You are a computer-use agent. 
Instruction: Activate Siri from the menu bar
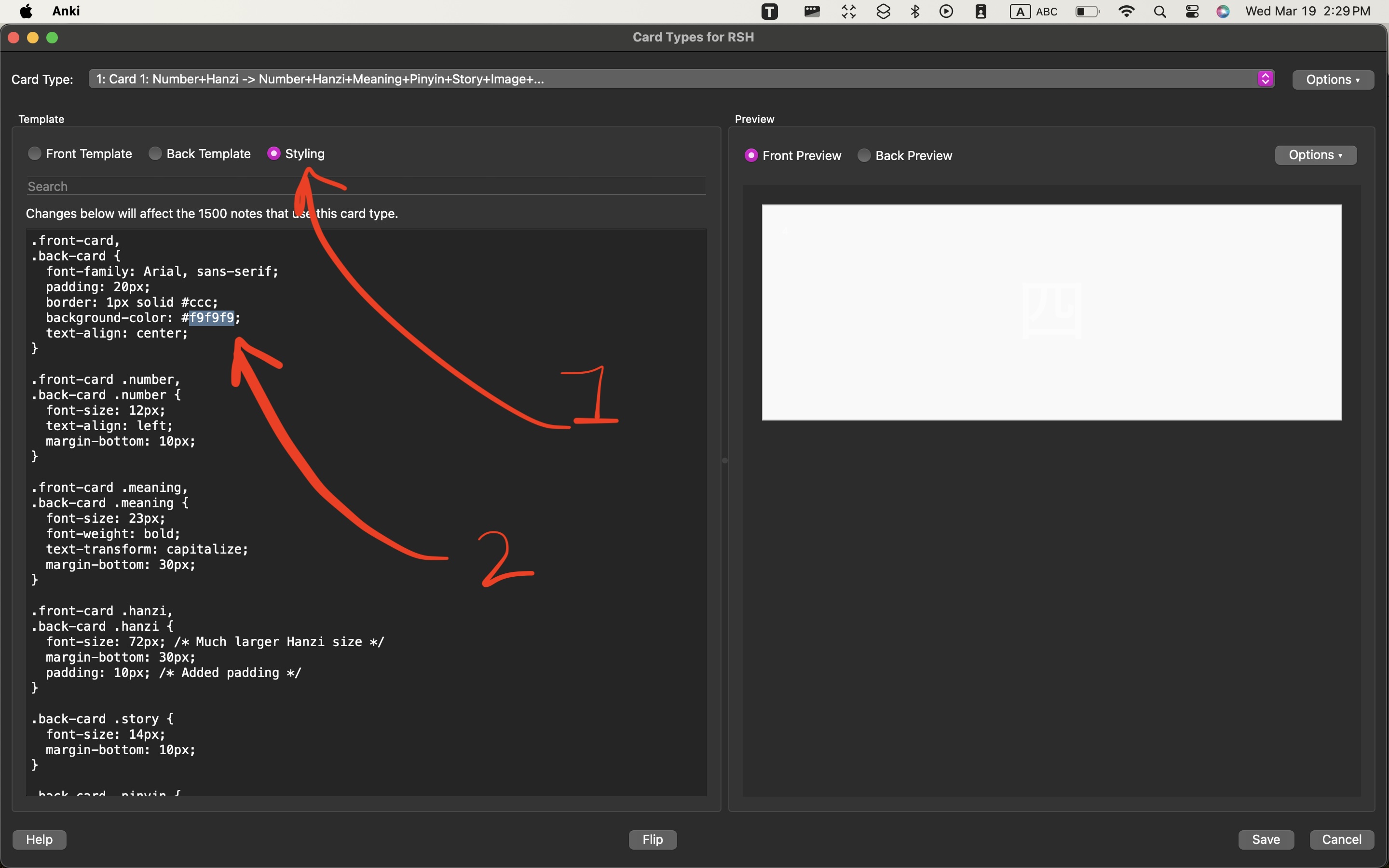pos(1223,11)
